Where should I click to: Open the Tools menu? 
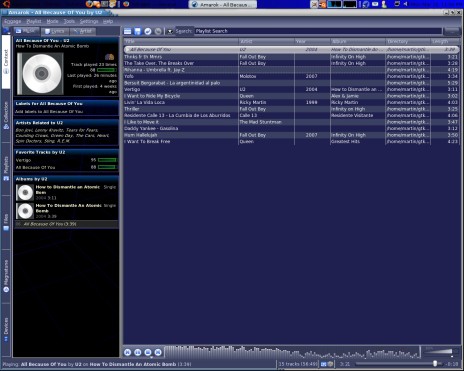69,21
